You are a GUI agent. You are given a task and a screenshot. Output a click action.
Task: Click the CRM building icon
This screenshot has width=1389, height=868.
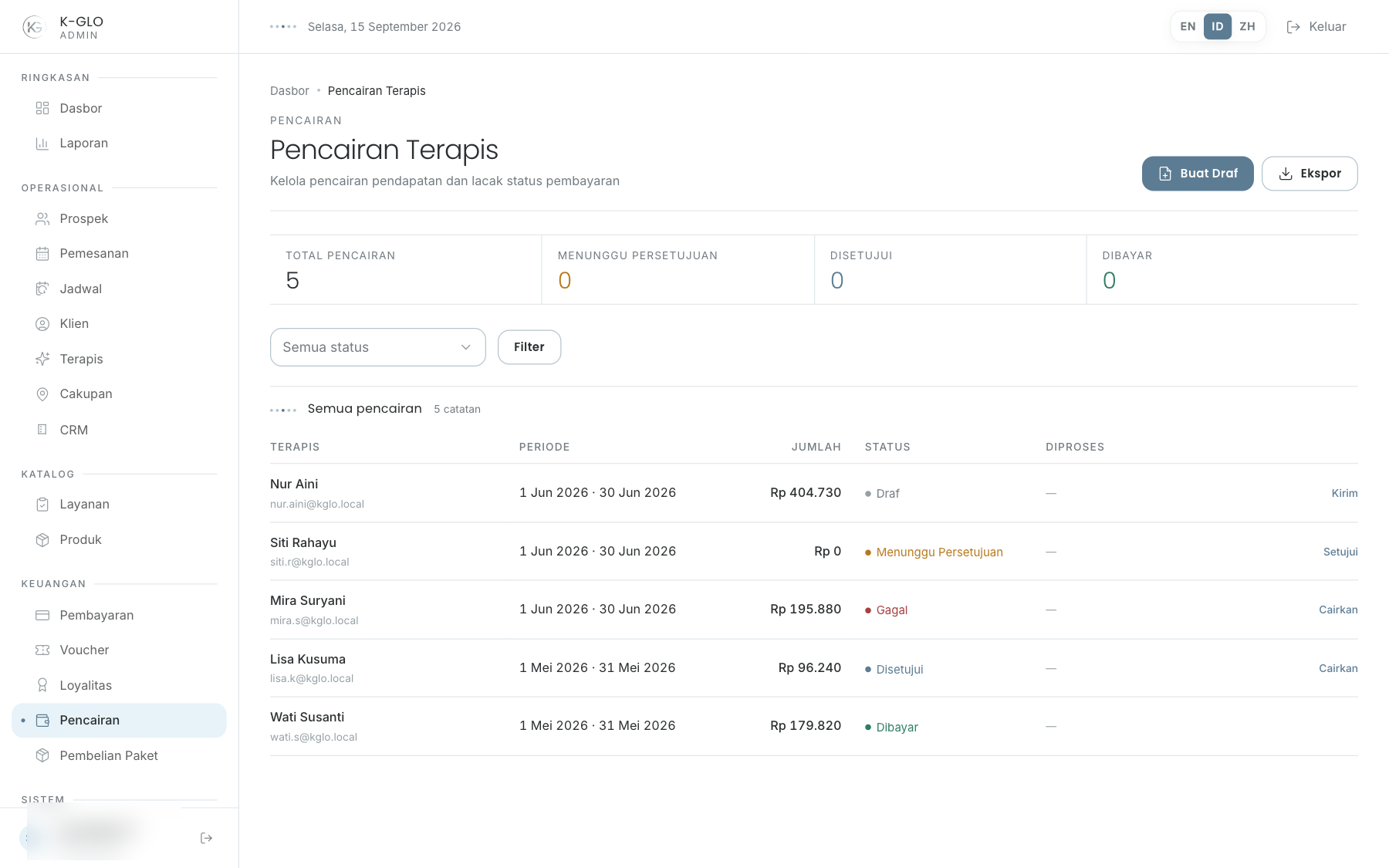point(42,430)
